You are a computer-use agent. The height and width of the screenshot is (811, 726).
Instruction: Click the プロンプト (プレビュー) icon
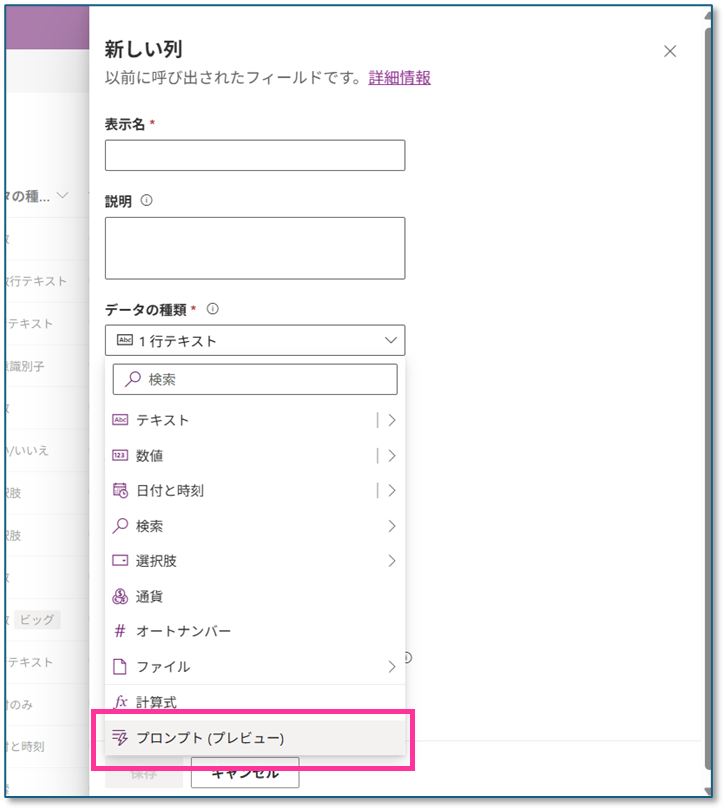pyautogui.click(x=120, y=738)
